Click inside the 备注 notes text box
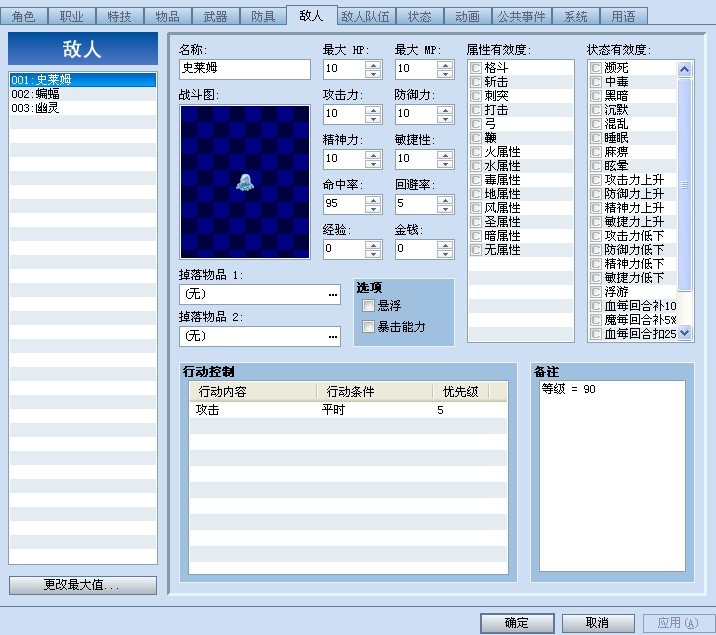The image size is (716, 635). pos(612,476)
